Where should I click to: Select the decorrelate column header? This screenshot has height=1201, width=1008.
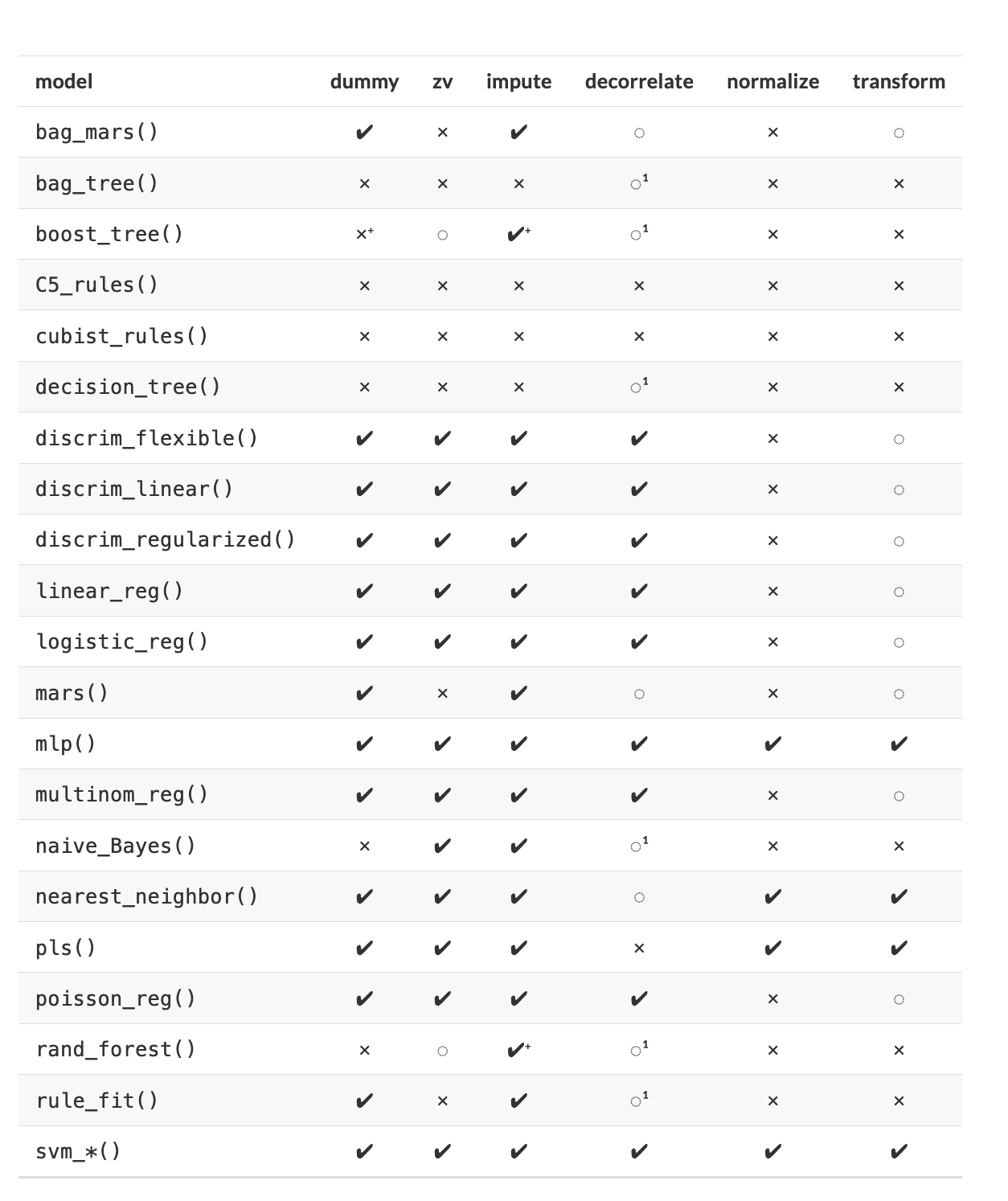click(x=639, y=81)
